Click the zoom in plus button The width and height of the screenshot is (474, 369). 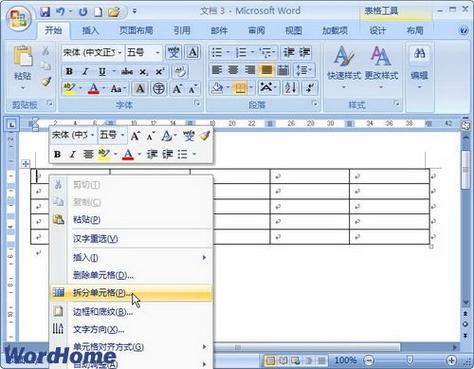[451, 360]
